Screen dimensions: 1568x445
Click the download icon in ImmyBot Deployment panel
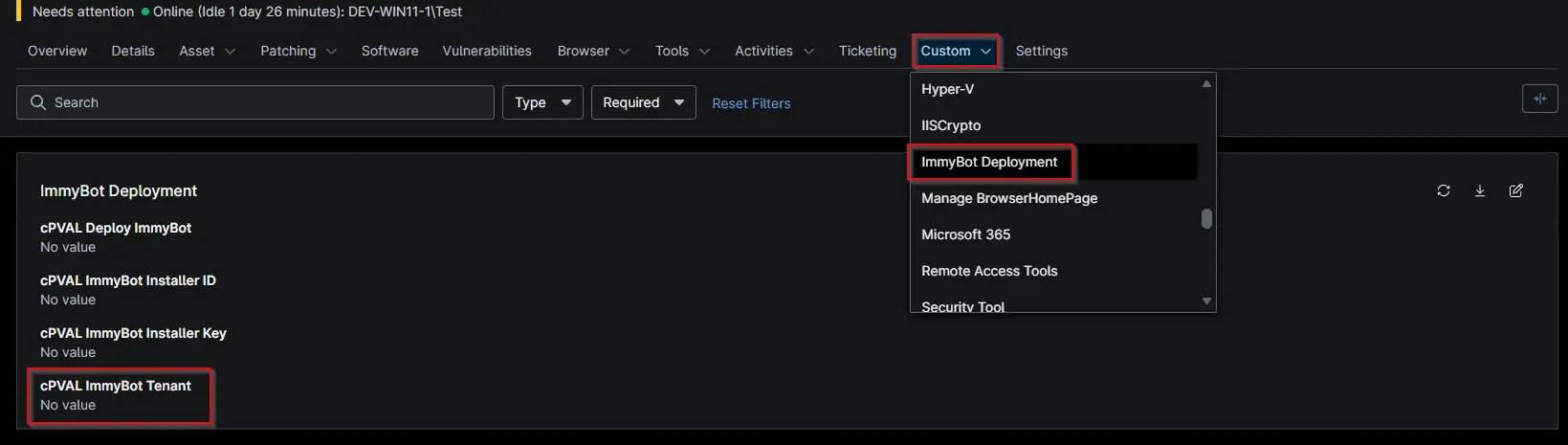1479,191
